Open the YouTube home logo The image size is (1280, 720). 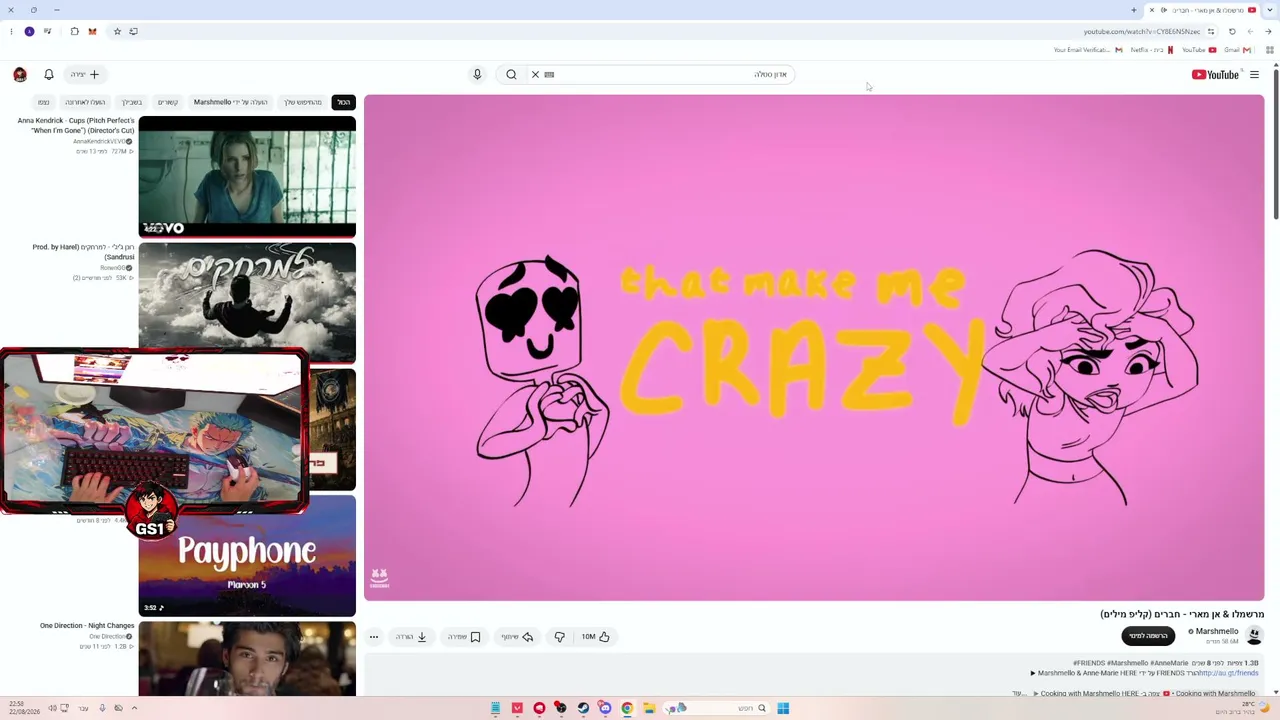click(x=1215, y=75)
